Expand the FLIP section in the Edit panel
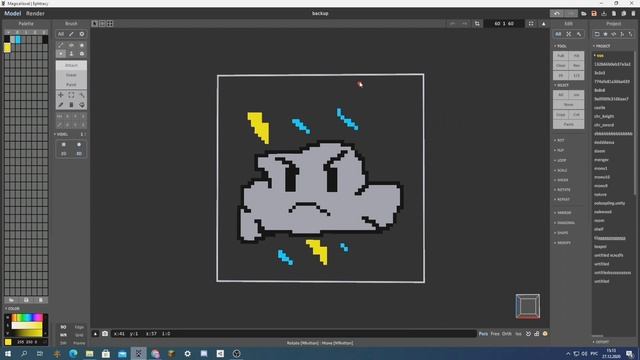 pos(561,150)
